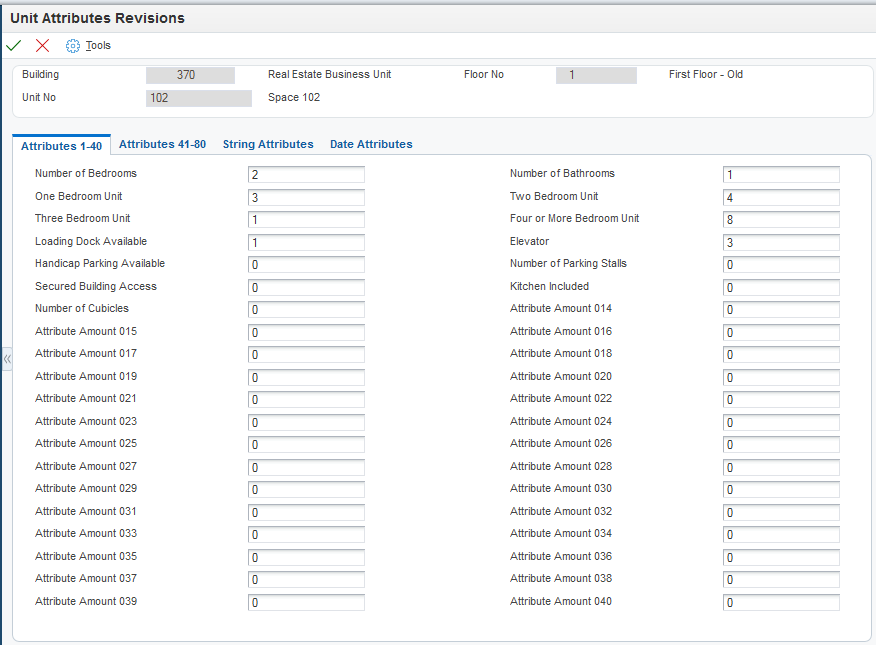Click the Attribute Amount 015 input
The image size is (876, 645).
click(306, 333)
